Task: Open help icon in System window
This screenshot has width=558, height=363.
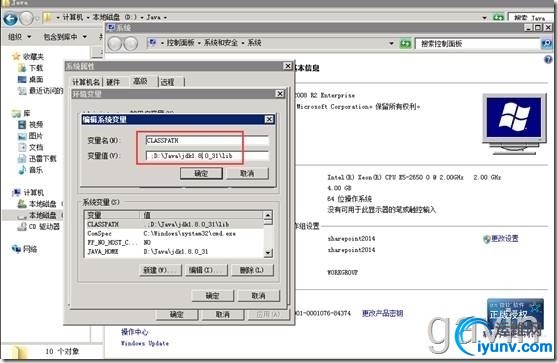Action: point(548,59)
